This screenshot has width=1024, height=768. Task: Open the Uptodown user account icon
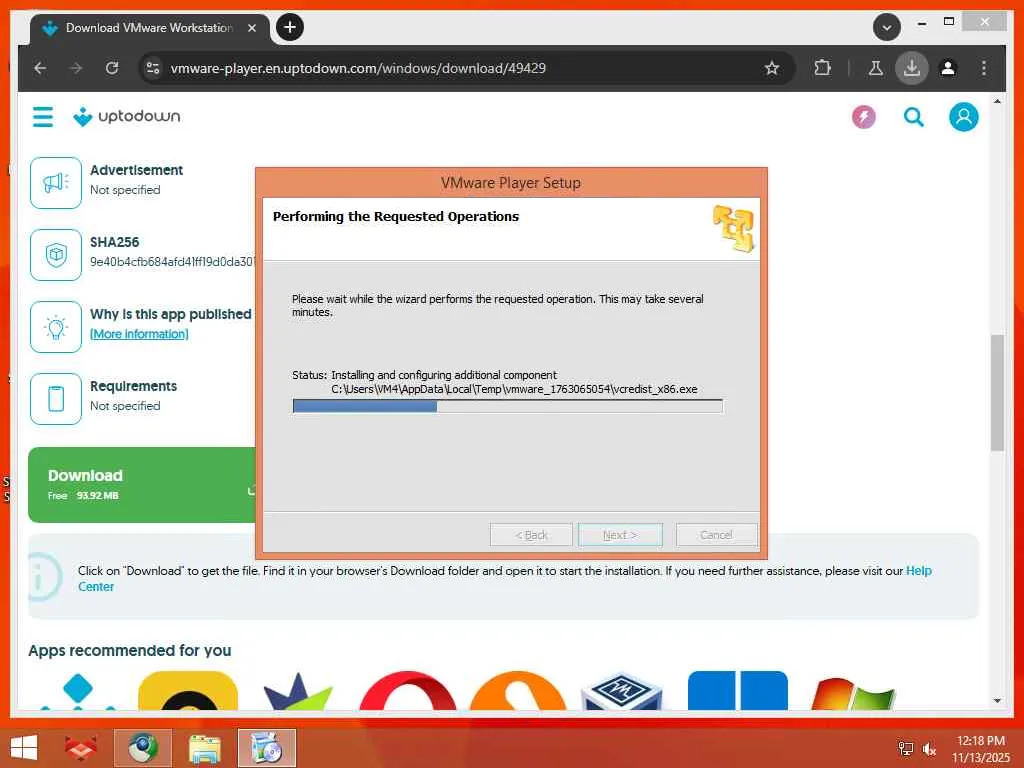click(x=963, y=118)
